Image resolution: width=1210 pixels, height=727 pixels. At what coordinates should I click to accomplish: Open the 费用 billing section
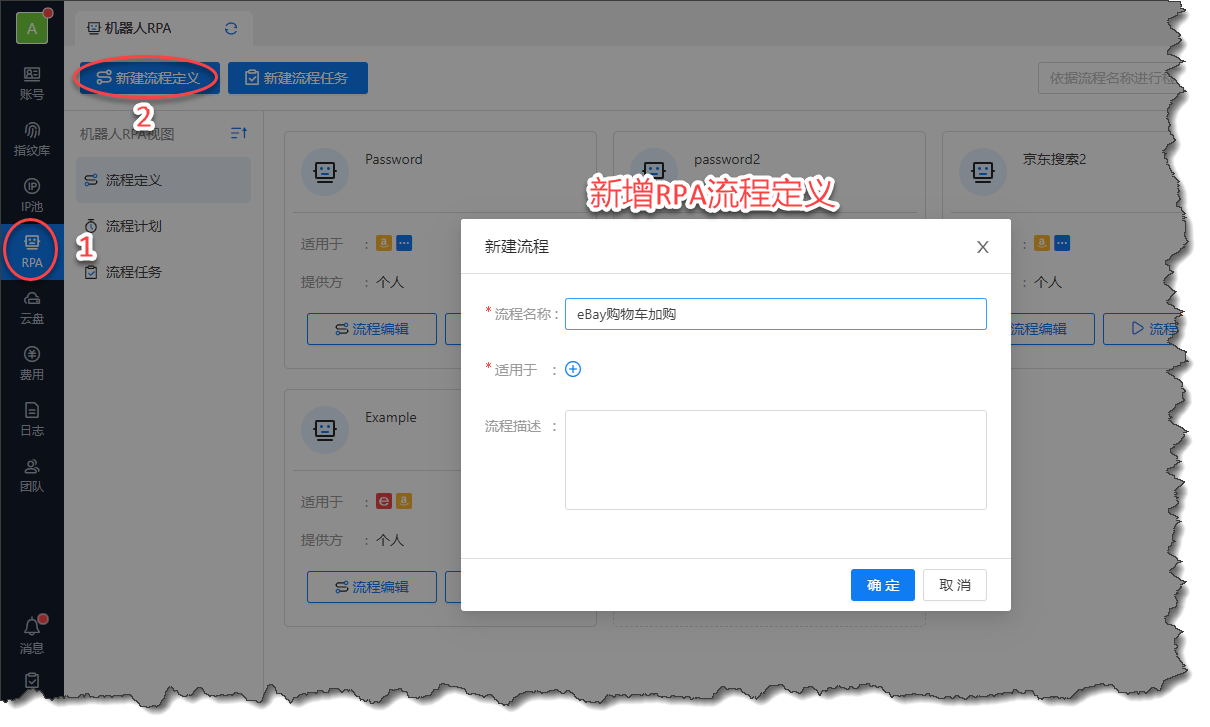click(x=32, y=364)
